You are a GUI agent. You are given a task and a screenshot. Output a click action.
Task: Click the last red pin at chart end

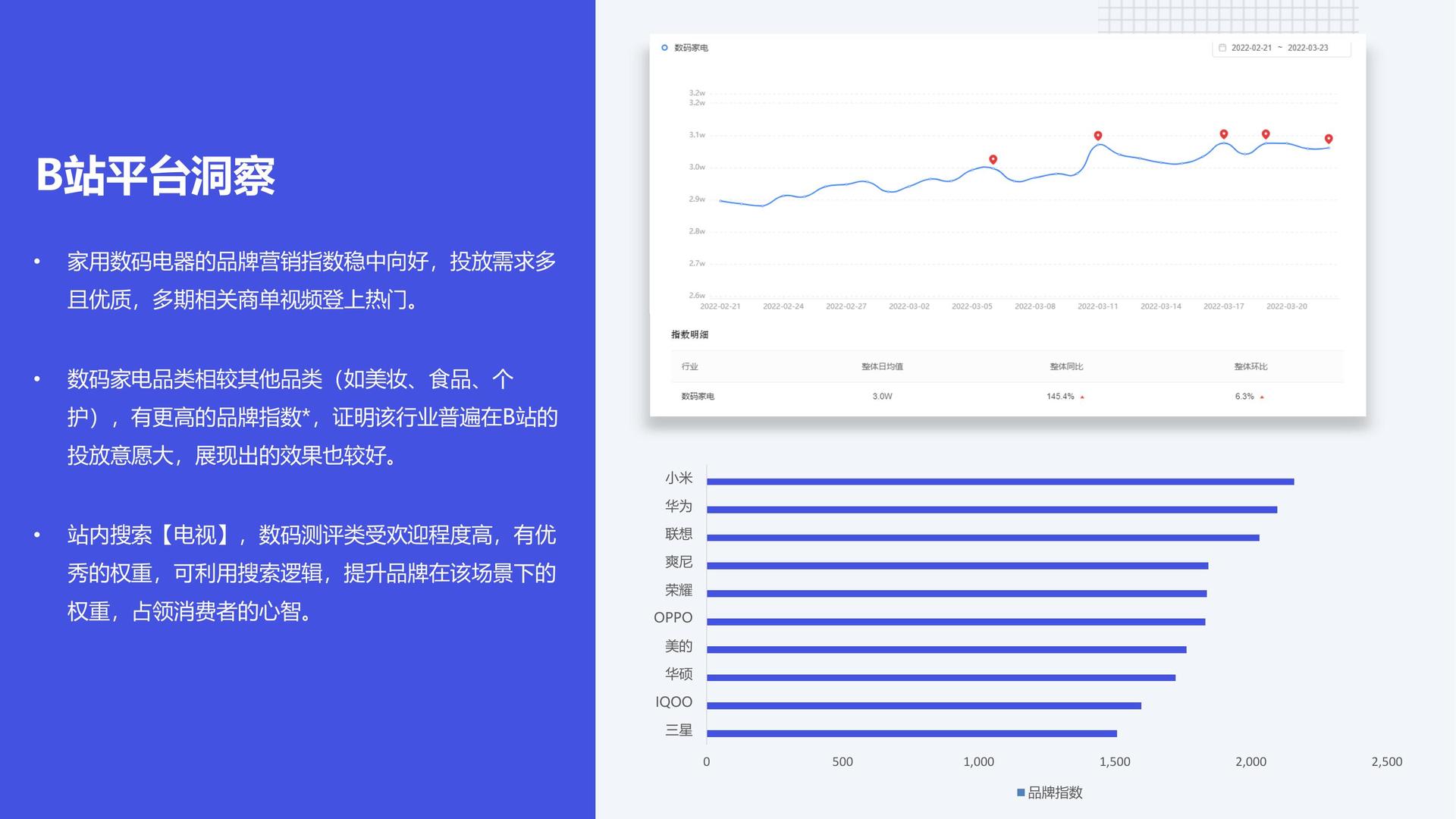1329,139
